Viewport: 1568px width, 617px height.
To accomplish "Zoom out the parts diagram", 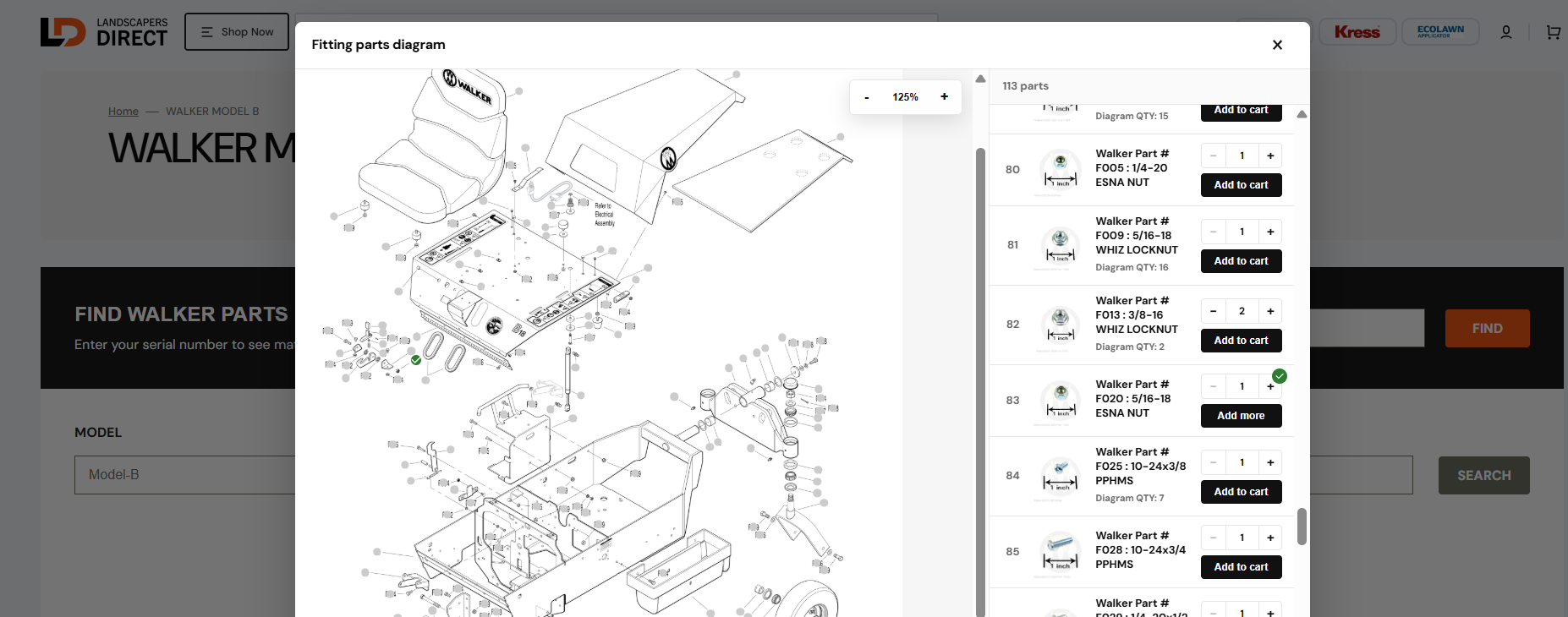I will click(866, 97).
